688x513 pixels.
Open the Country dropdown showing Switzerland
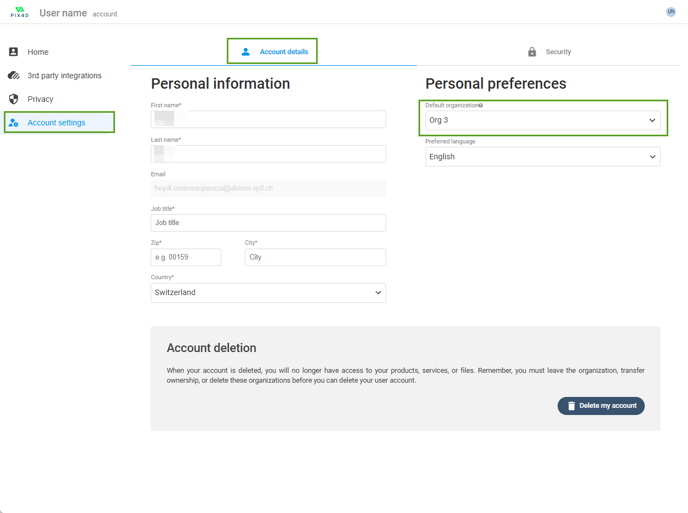pyautogui.click(x=268, y=293)
